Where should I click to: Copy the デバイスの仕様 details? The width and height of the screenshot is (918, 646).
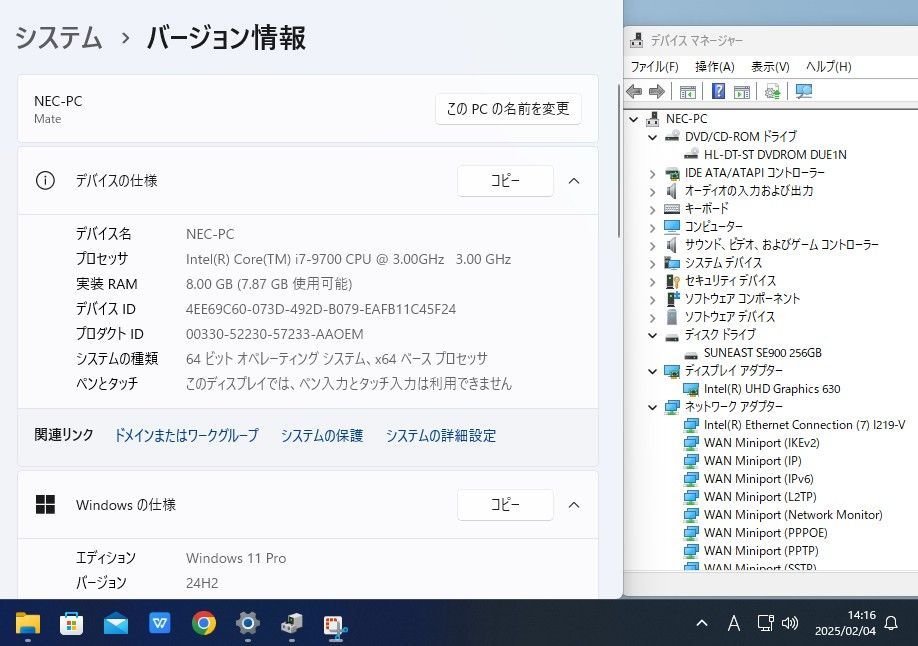pos(505,181)
